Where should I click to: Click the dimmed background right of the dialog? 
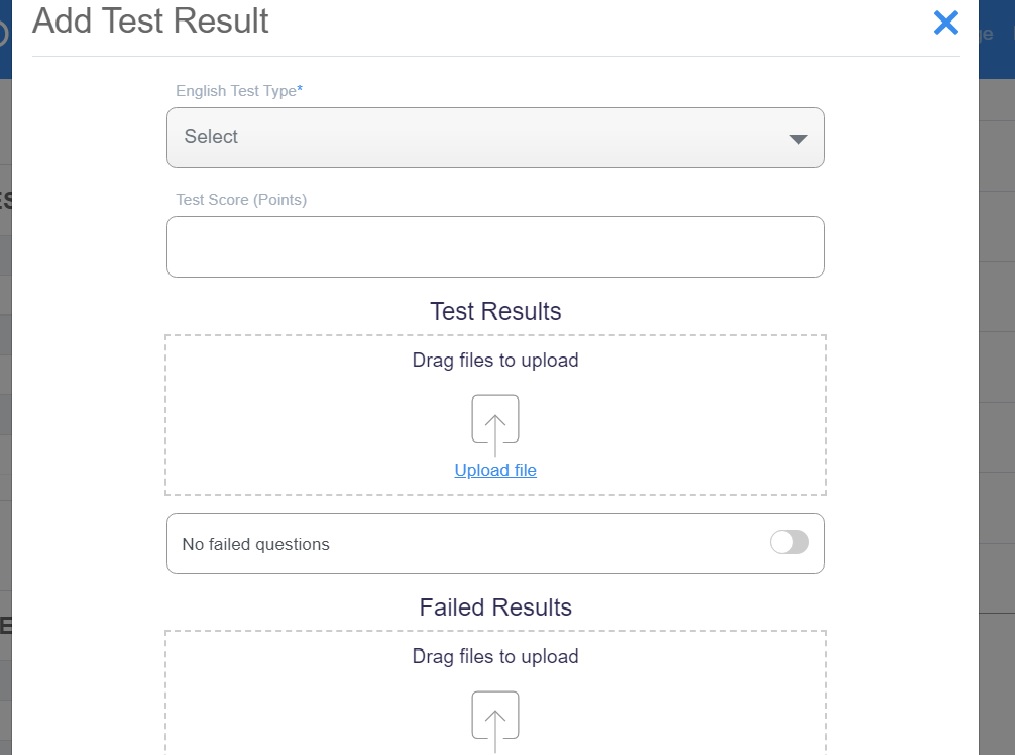coord(997,400)
